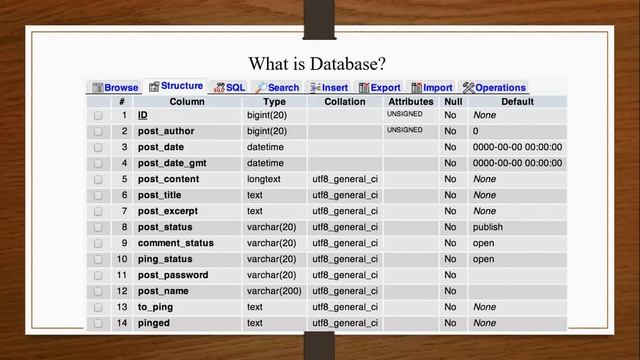Click the post_excerpt column name
Viewport: 640px width, 360px height.
(x=168, y=211)
